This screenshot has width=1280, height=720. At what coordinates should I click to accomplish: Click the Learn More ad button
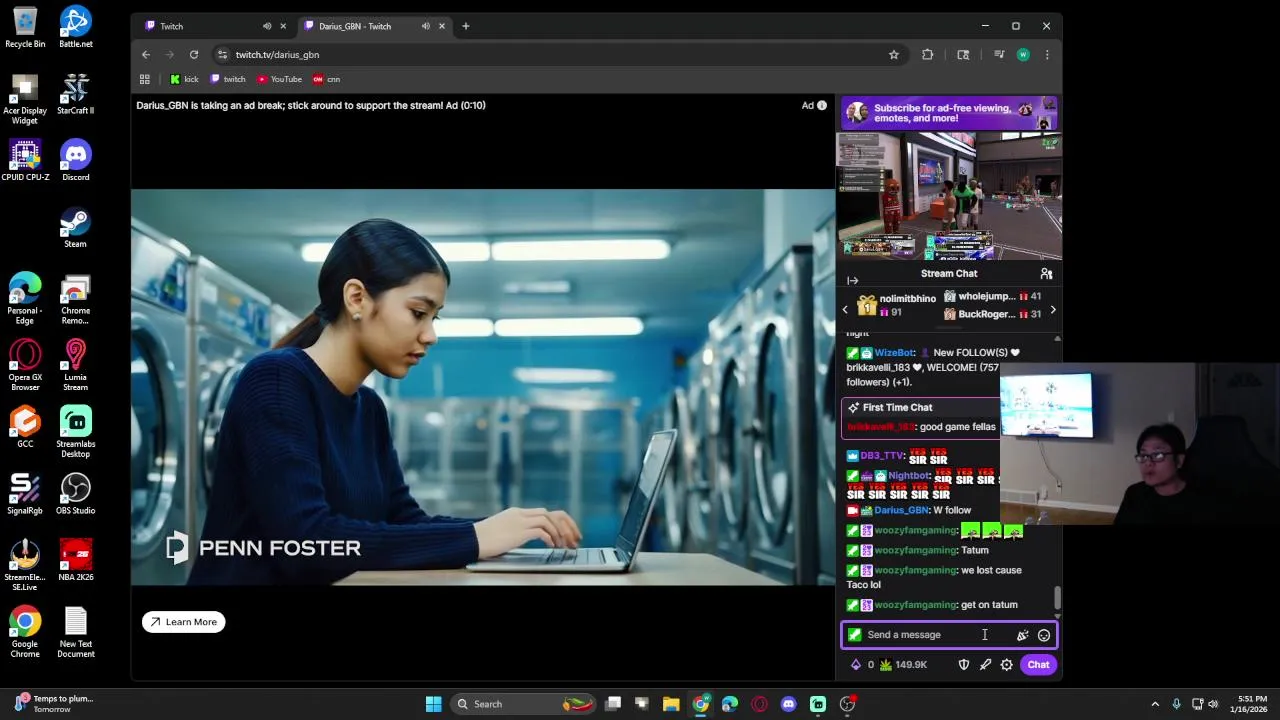click(x=184, y=622)
